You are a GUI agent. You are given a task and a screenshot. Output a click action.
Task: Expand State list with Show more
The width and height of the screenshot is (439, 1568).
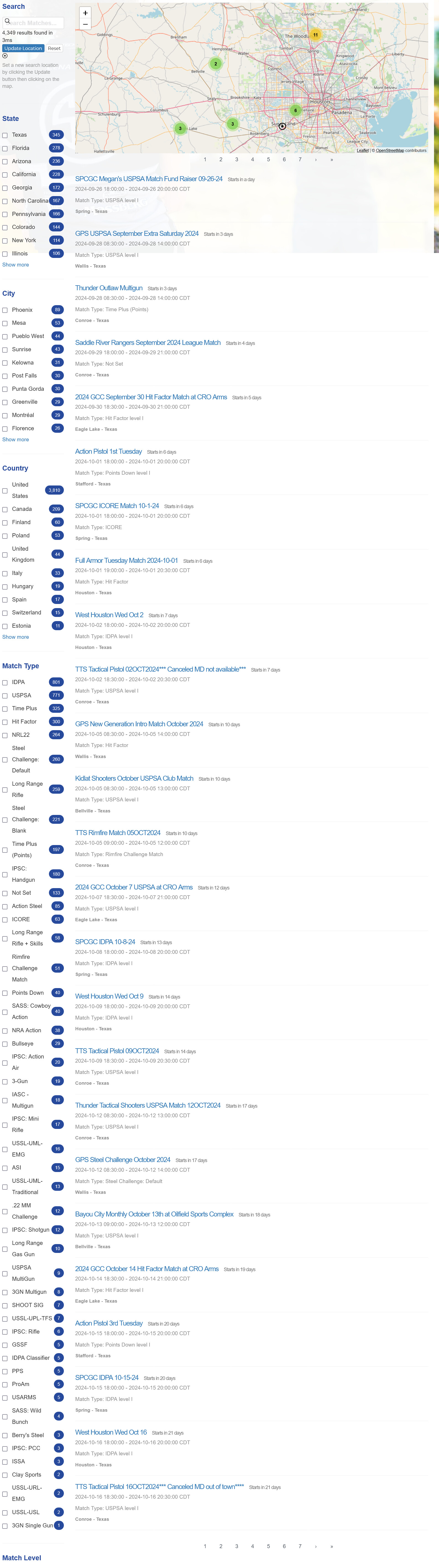coord(15,265)
